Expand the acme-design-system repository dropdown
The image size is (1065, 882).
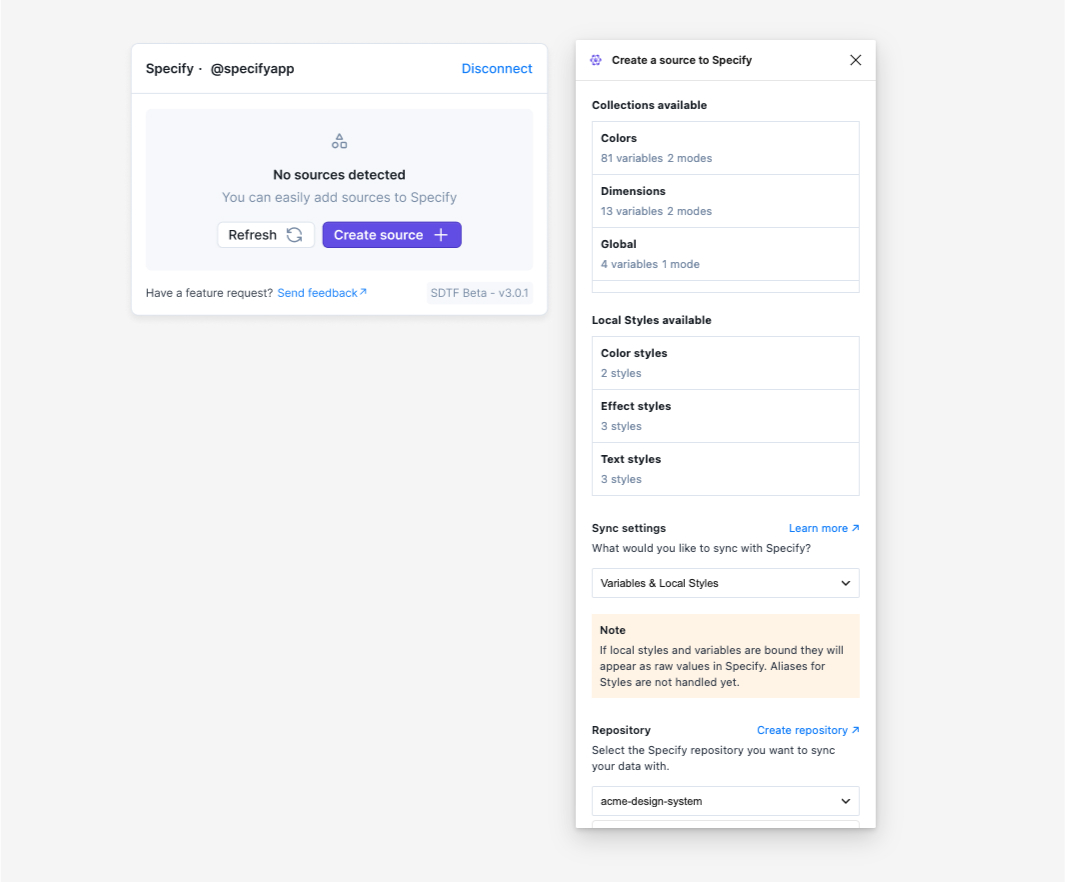click(x=725, y=801)
